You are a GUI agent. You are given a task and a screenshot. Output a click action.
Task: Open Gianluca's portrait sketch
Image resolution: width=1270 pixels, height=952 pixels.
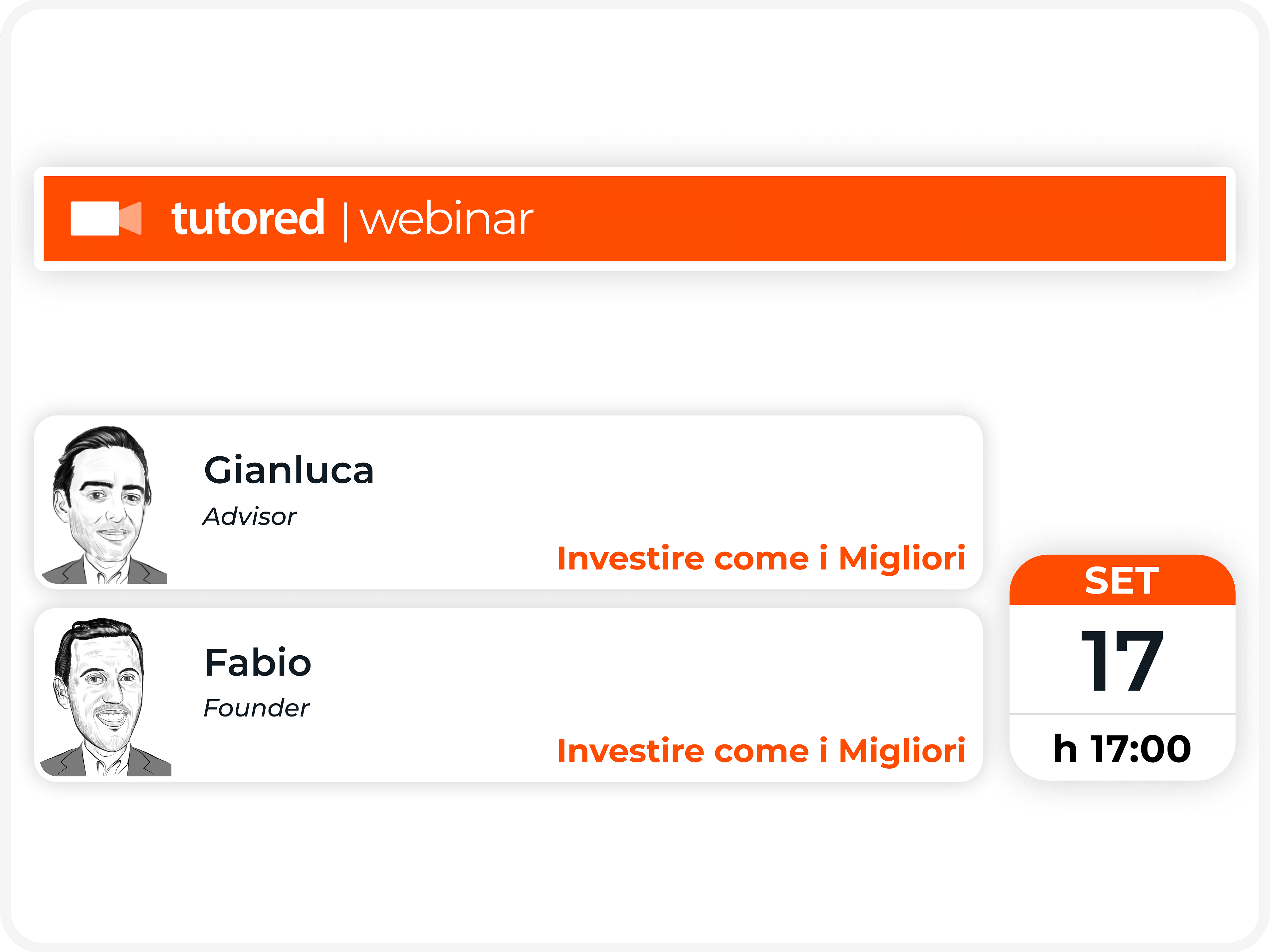(105, 504)
